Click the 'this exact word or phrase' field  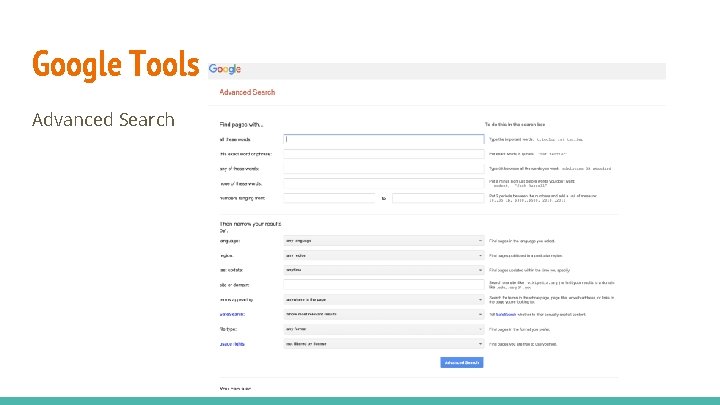click(x=384, y=154)
